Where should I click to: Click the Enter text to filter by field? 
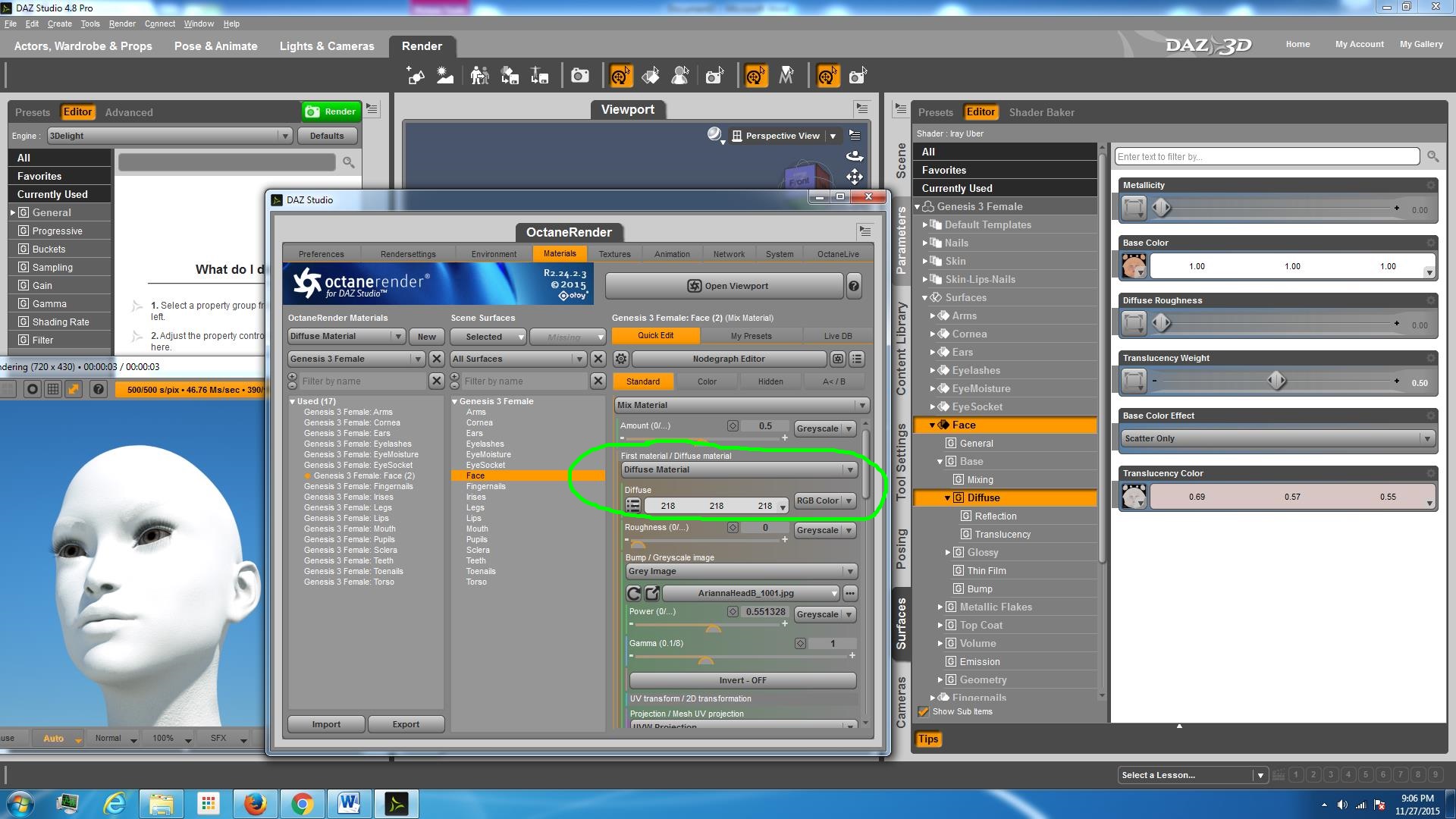(1266, 156)
